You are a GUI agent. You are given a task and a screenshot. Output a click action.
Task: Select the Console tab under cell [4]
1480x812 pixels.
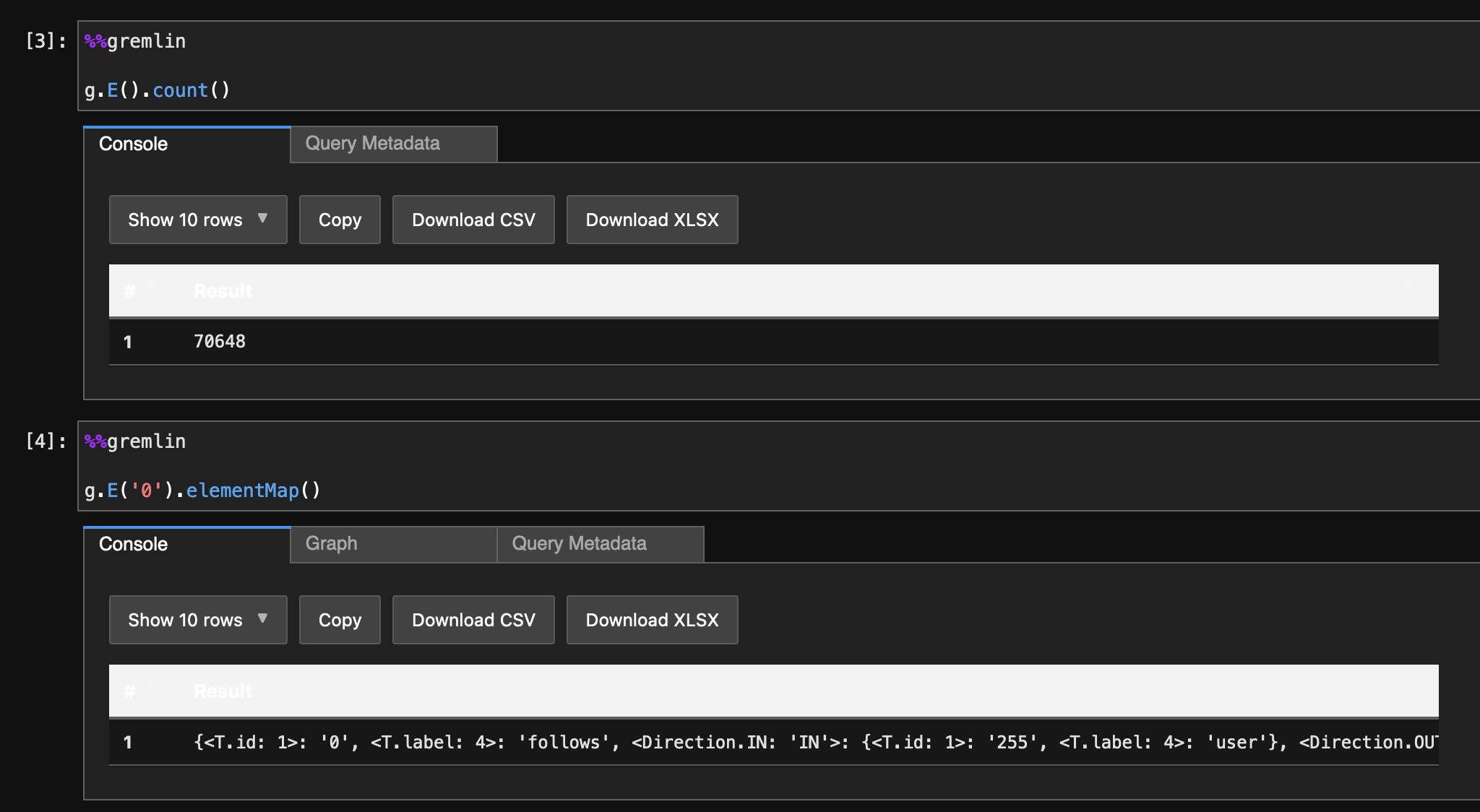(133, 543)
